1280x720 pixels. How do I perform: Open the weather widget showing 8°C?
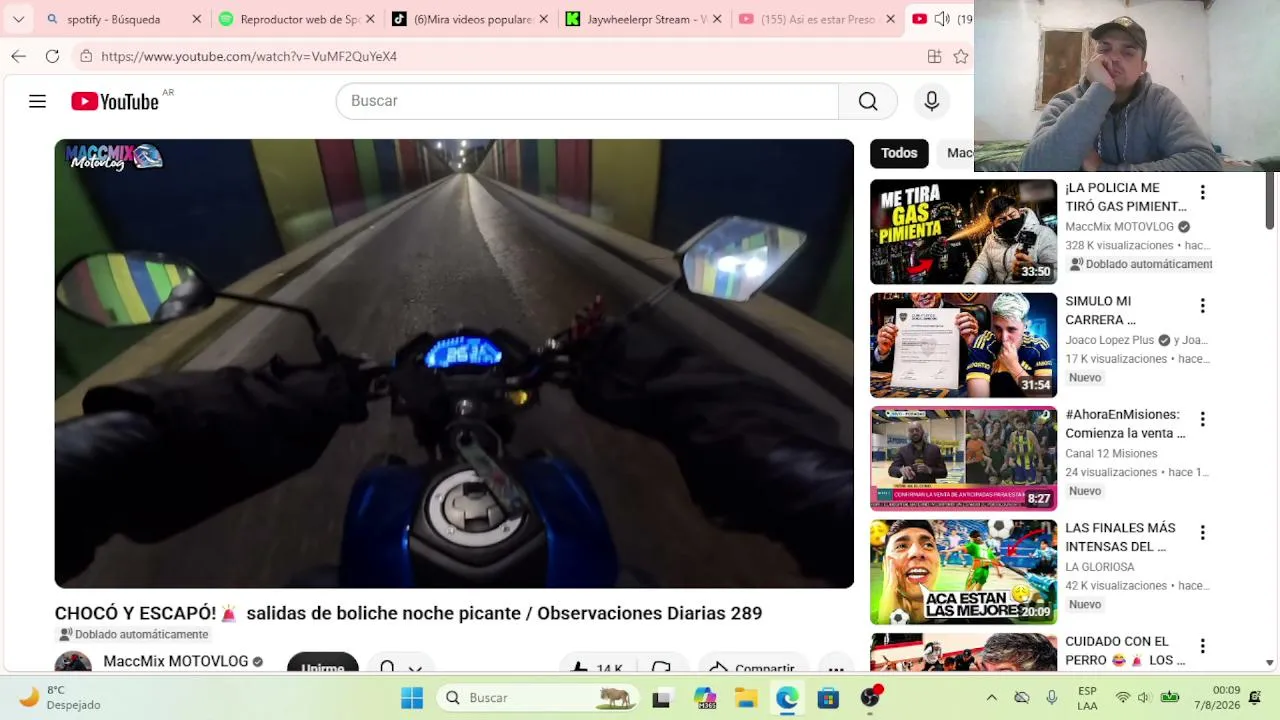(60, 697)
